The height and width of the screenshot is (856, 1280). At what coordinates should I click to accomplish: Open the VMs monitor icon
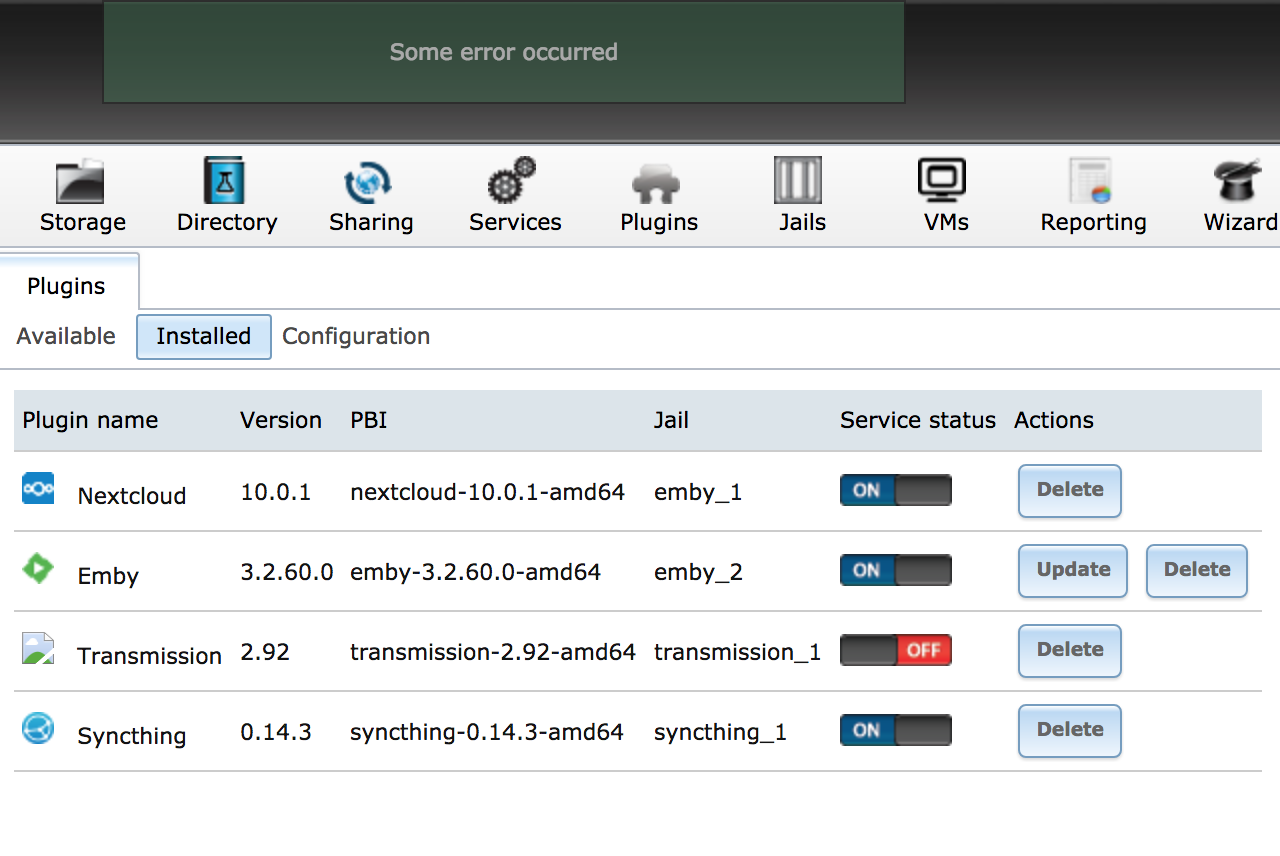pos(942,181)
